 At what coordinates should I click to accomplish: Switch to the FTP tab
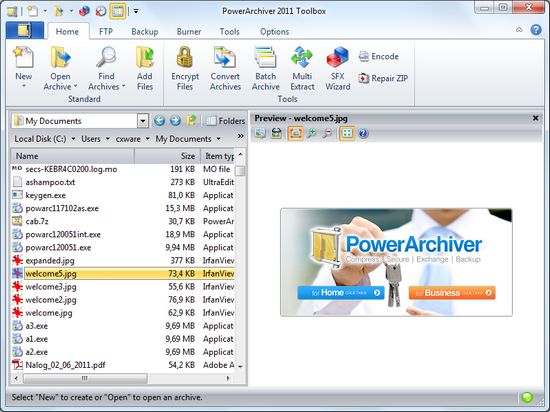point(106,32)
